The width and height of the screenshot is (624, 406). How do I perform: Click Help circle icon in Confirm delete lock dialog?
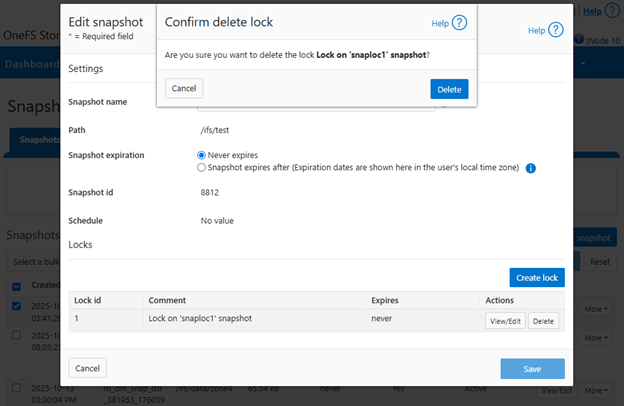pos(460,22)
